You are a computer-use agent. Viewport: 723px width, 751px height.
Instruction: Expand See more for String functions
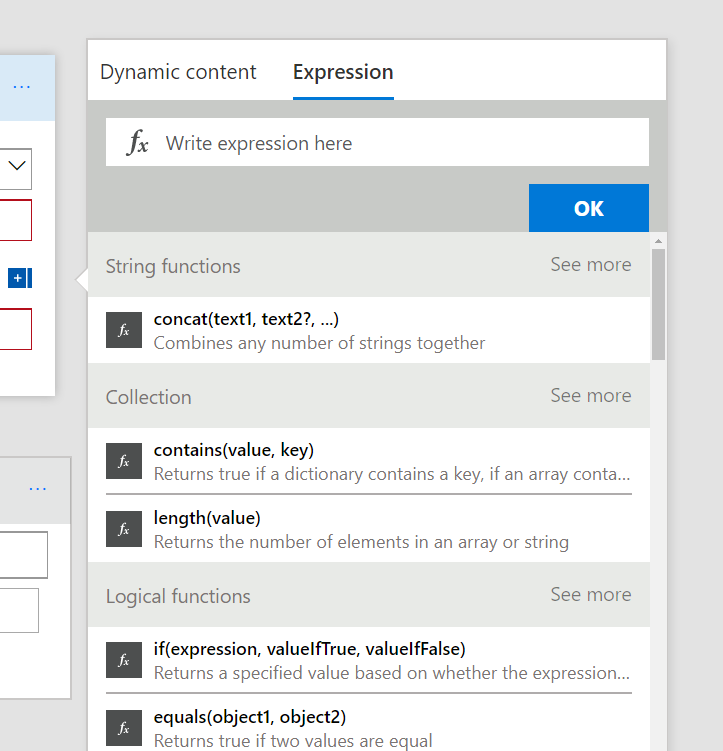tap(590, 265)
